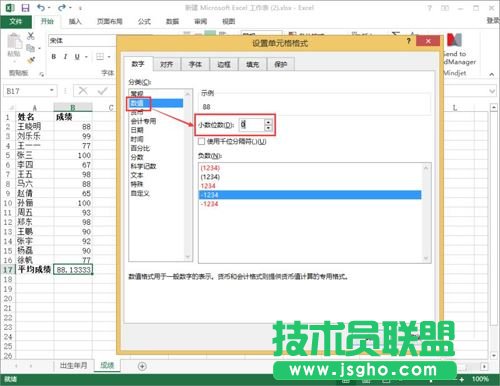Click the formula bar confirm checkmark icon

click(103, 91)
